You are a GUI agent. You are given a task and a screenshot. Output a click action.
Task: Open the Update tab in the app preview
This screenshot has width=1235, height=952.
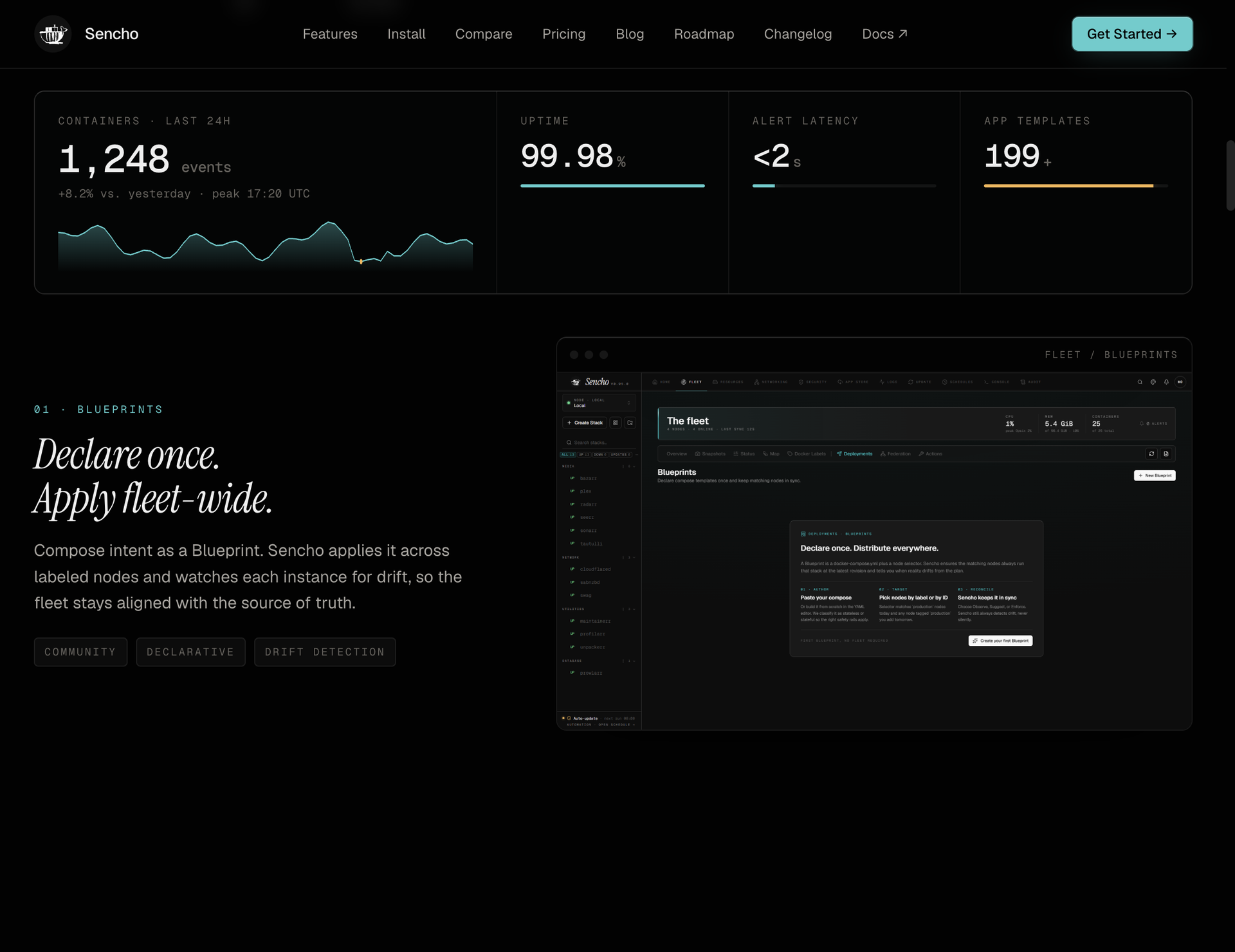(920, 382)
